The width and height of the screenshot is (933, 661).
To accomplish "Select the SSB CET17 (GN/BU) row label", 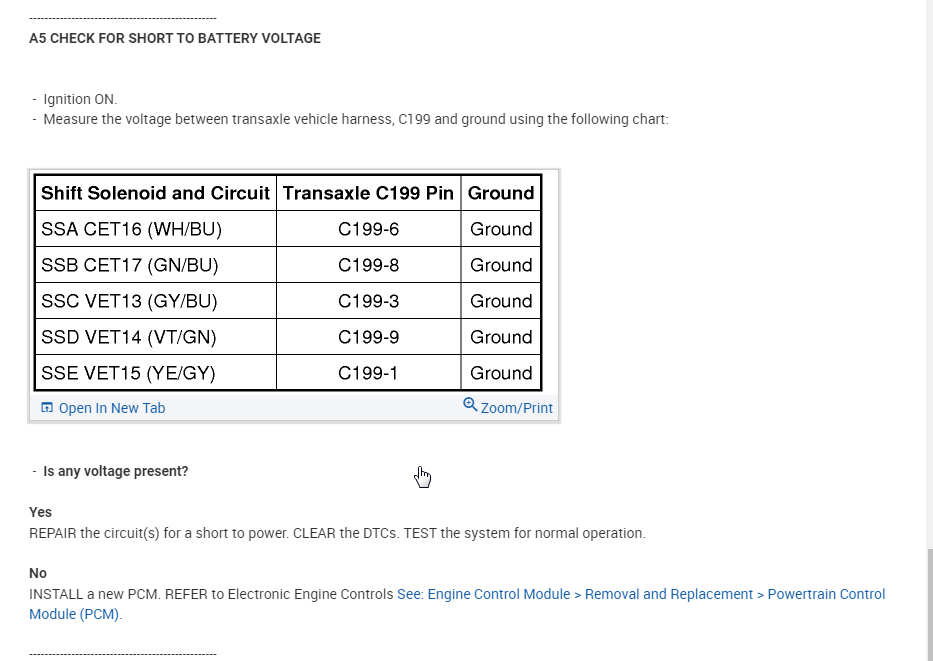I will pos(130,265).
